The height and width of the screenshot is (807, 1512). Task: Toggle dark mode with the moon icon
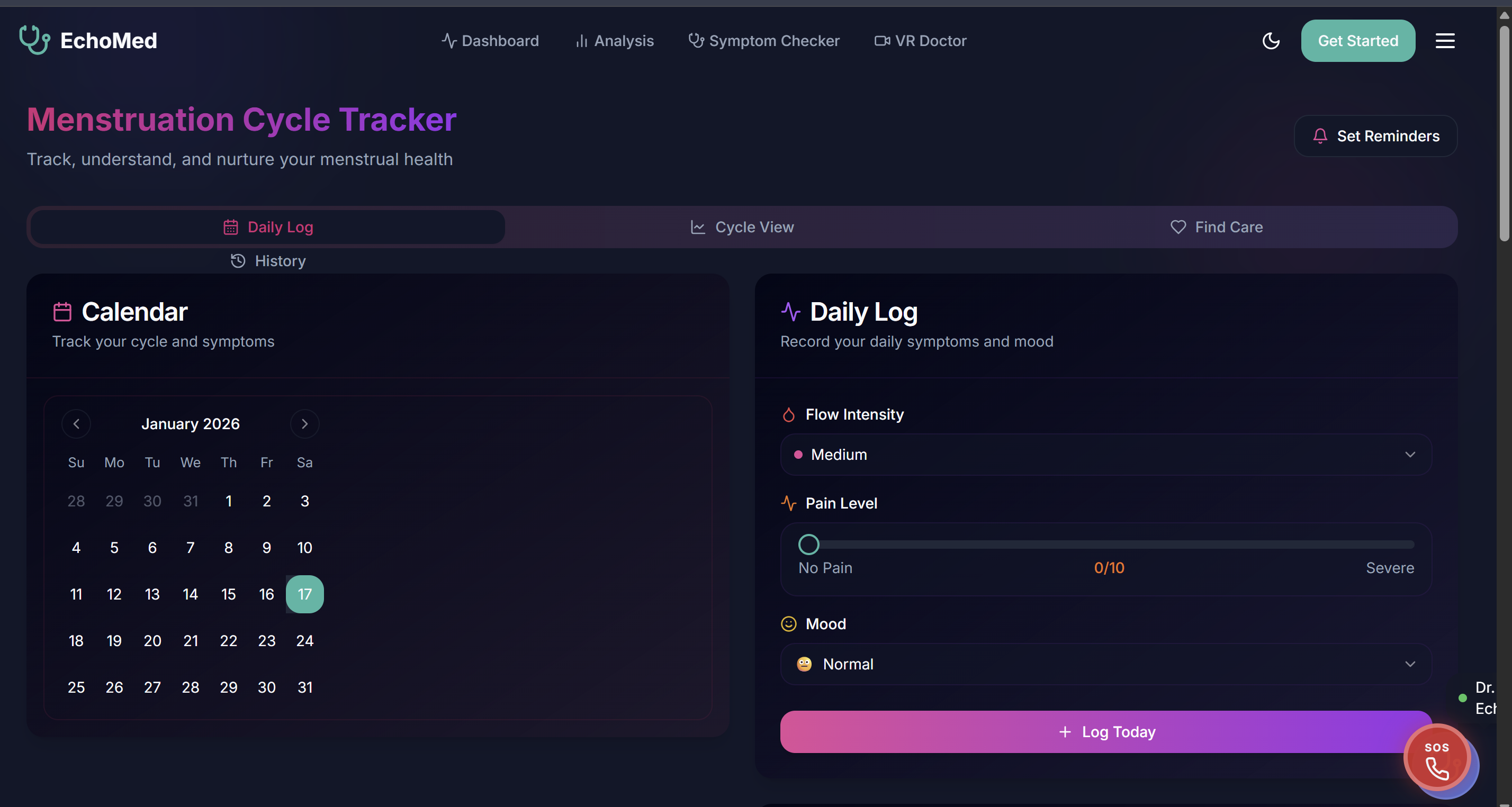click(x=1271, y=41)
